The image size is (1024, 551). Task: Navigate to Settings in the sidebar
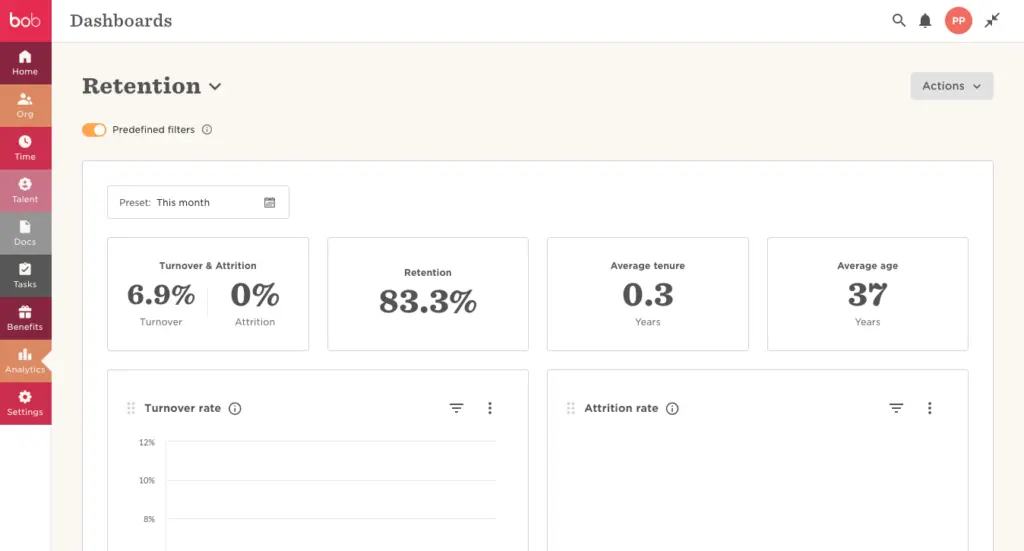click(25, 403)
